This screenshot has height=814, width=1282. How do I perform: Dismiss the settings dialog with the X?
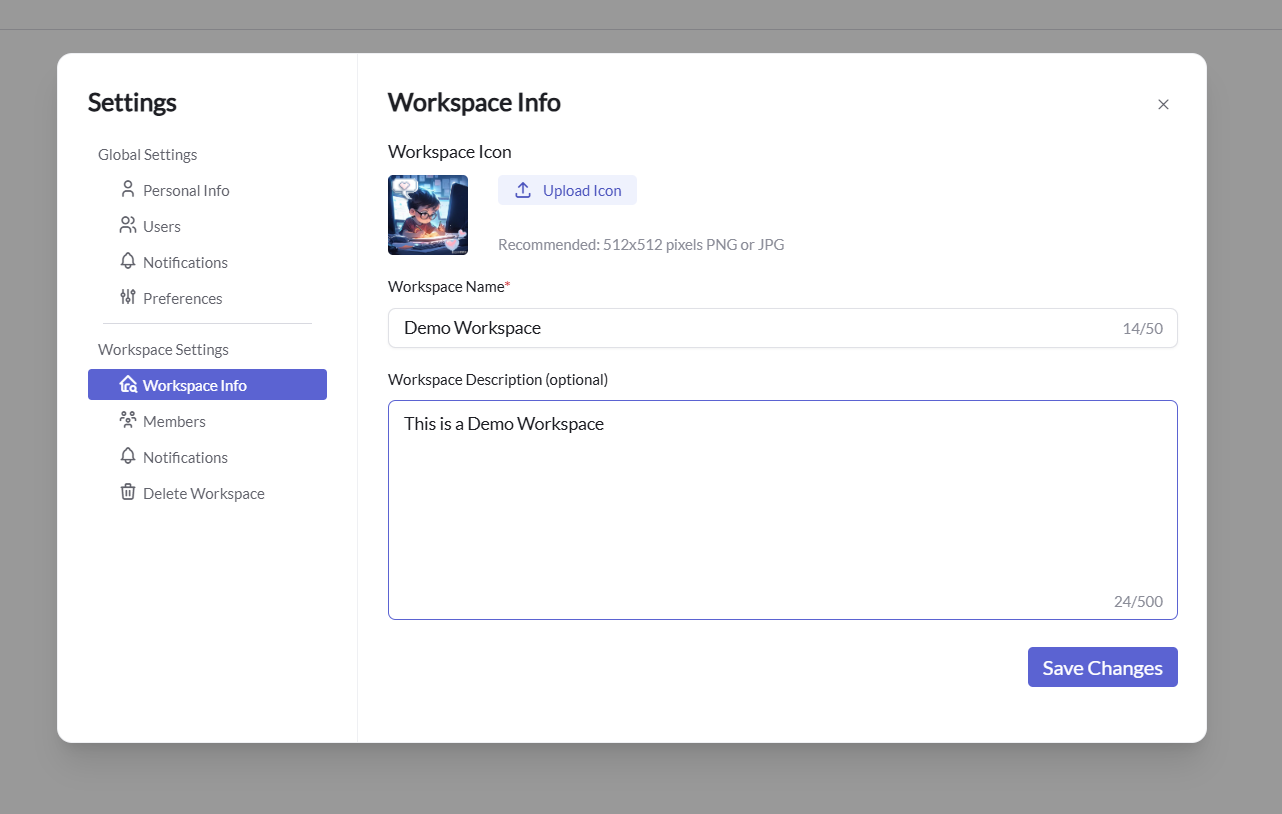point(1163,104)
